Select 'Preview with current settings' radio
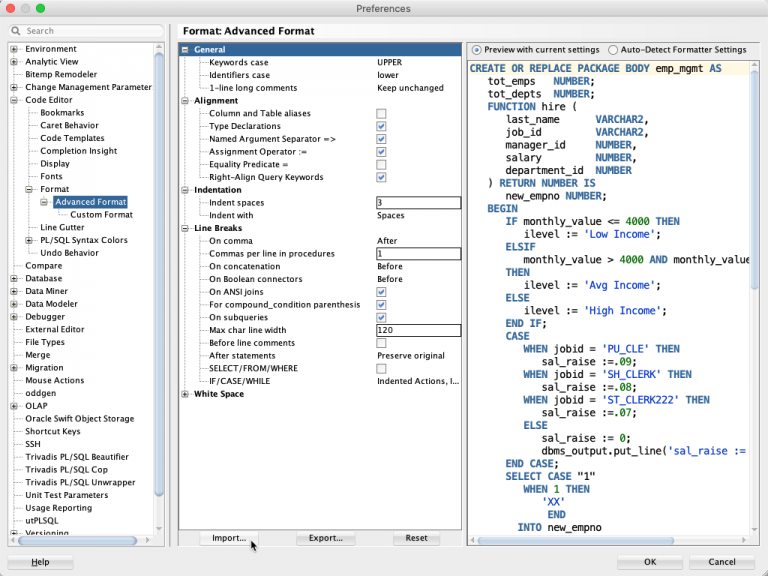This screenshot has height=576, width=768. [476, 50]
